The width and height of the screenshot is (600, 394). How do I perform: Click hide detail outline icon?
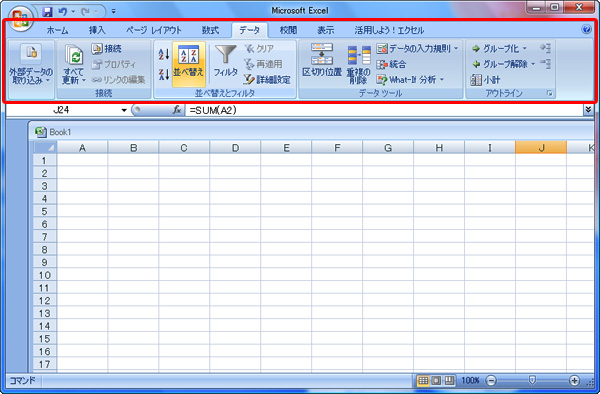pos(546,63)
